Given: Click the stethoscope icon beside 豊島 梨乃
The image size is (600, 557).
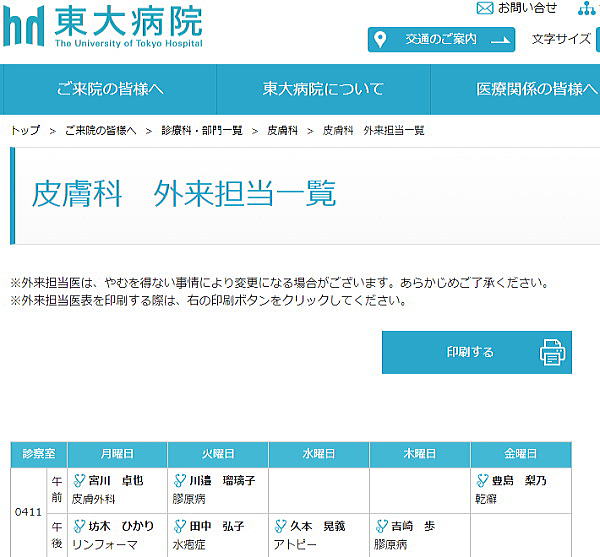Looking at the screenshot, I should [x=483, y=481].
